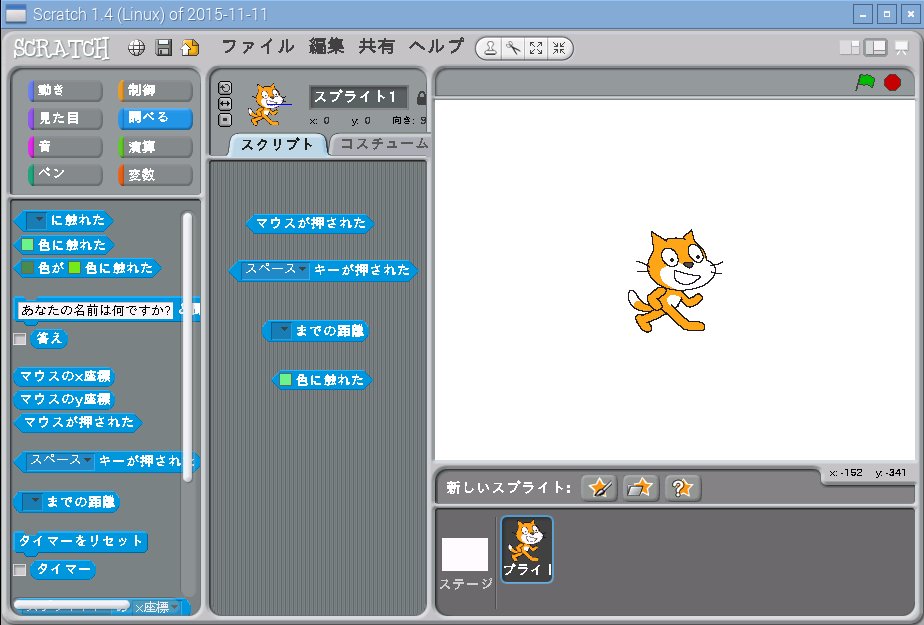Select the ペン block category
The width and height of the screenshot is (924, 625).
point(65,174)
